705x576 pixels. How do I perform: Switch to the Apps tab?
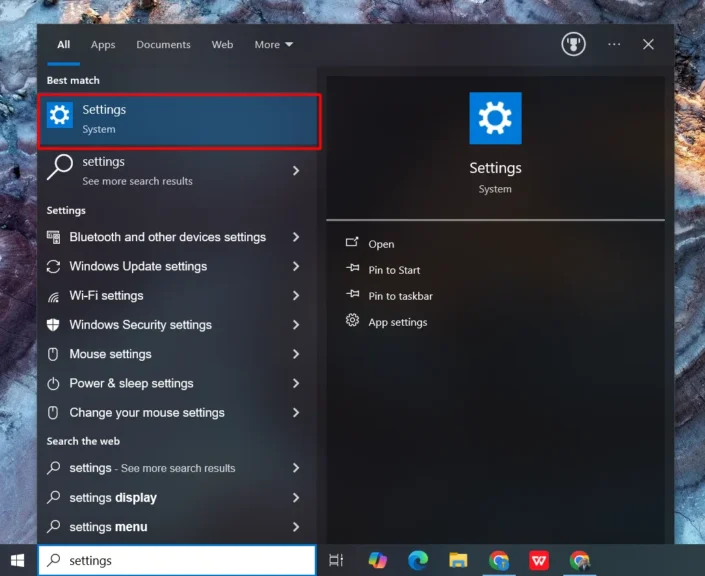[103, 45]
